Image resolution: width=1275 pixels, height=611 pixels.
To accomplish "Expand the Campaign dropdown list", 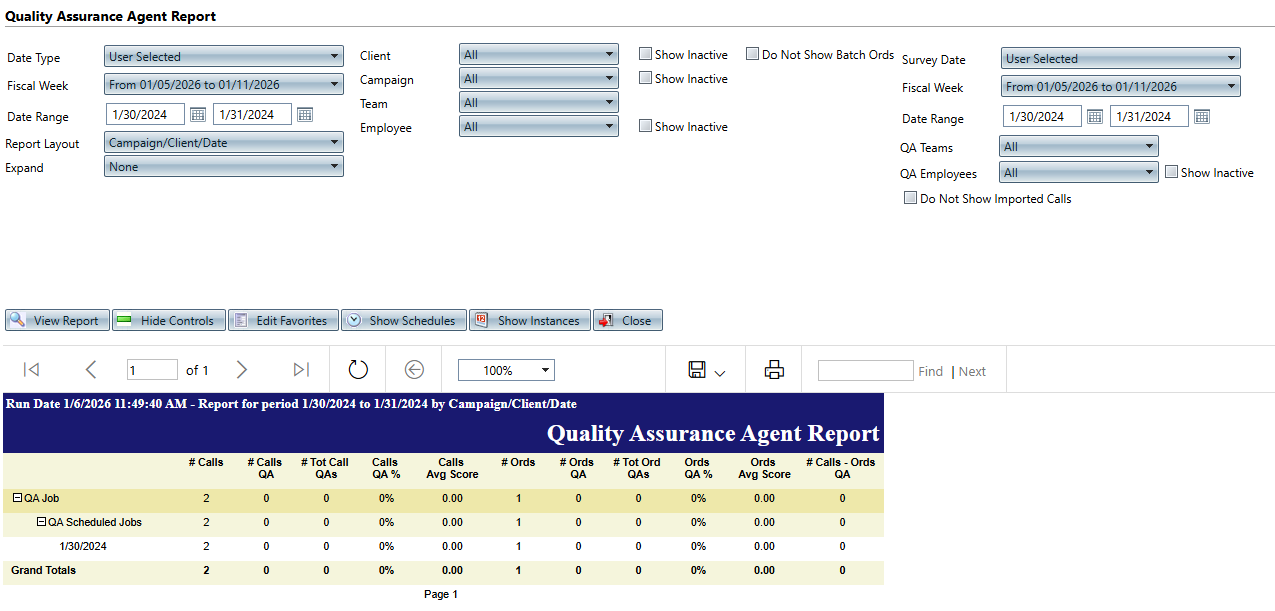I will (x=538, y=79).
